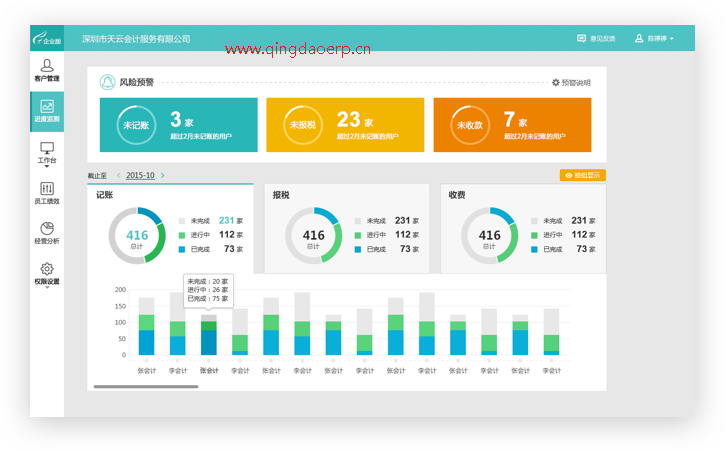
Task: Toggle 未完成 legend in 记账 chart
Action: coord(182,220)
